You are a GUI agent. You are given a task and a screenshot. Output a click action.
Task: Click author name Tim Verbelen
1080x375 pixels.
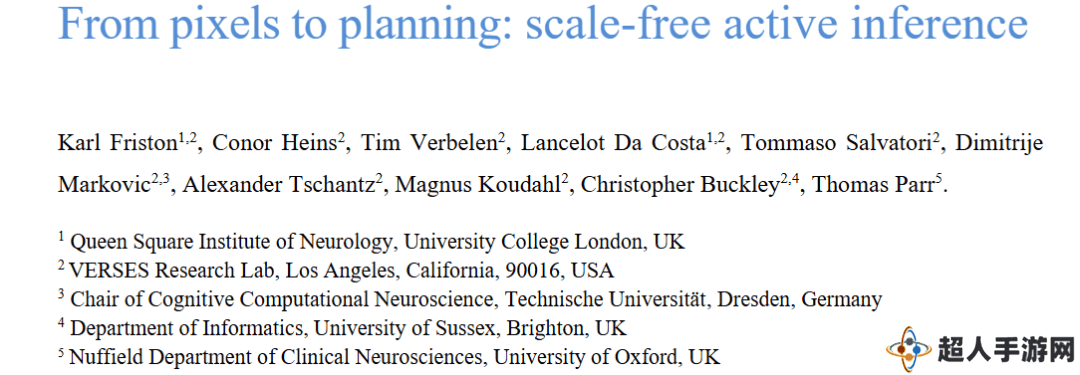pyautogui.click(x=430, y=143)
